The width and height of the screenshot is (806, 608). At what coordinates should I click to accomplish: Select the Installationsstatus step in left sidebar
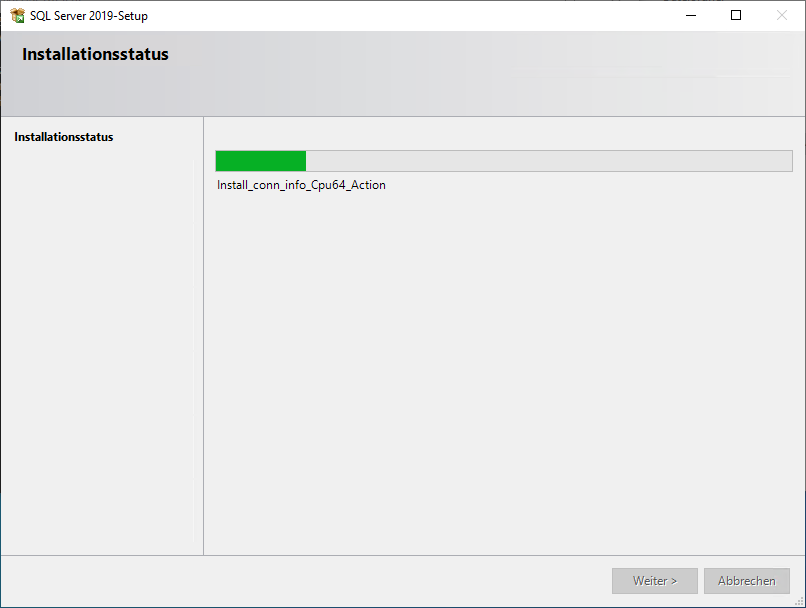point(64,137)
